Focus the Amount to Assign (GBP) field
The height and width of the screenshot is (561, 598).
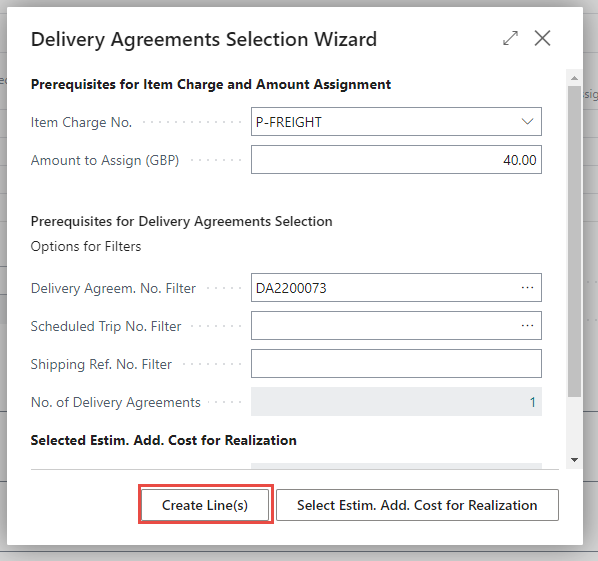tap(396, 159)
